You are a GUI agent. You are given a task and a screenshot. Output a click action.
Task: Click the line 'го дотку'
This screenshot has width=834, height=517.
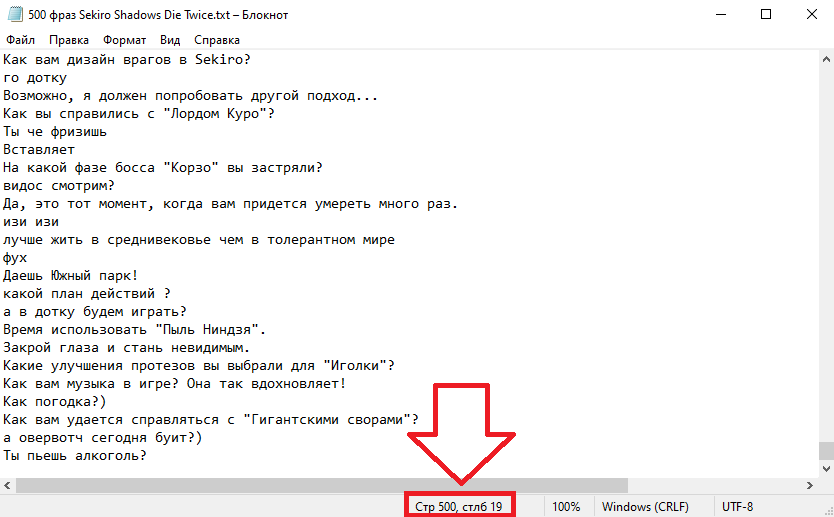35,78
